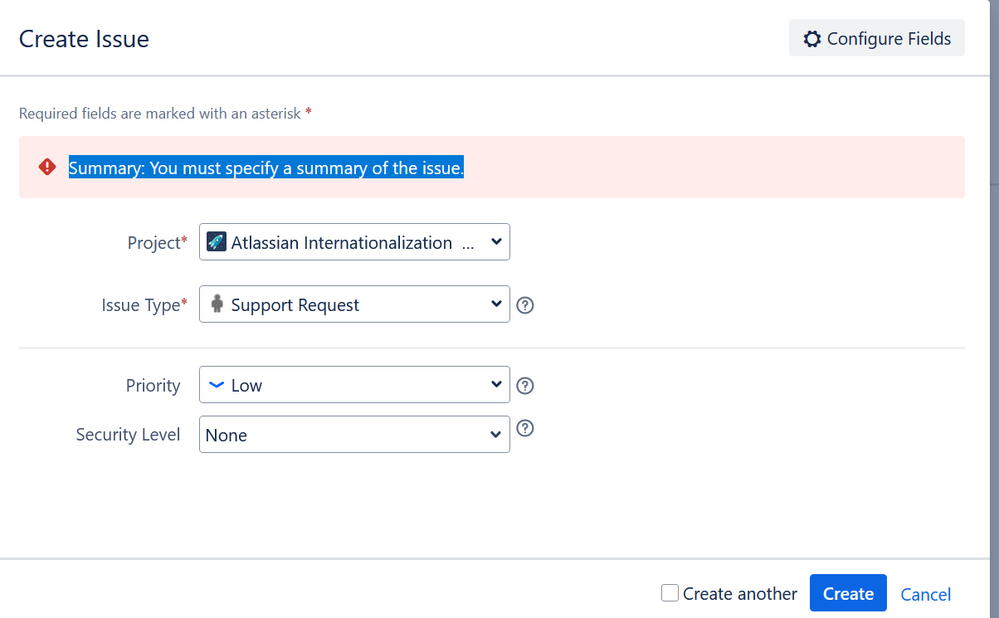The width and height of the screenshot is (999, 618).
Task: Open help for Security Level field
Action: coord(524,428)
